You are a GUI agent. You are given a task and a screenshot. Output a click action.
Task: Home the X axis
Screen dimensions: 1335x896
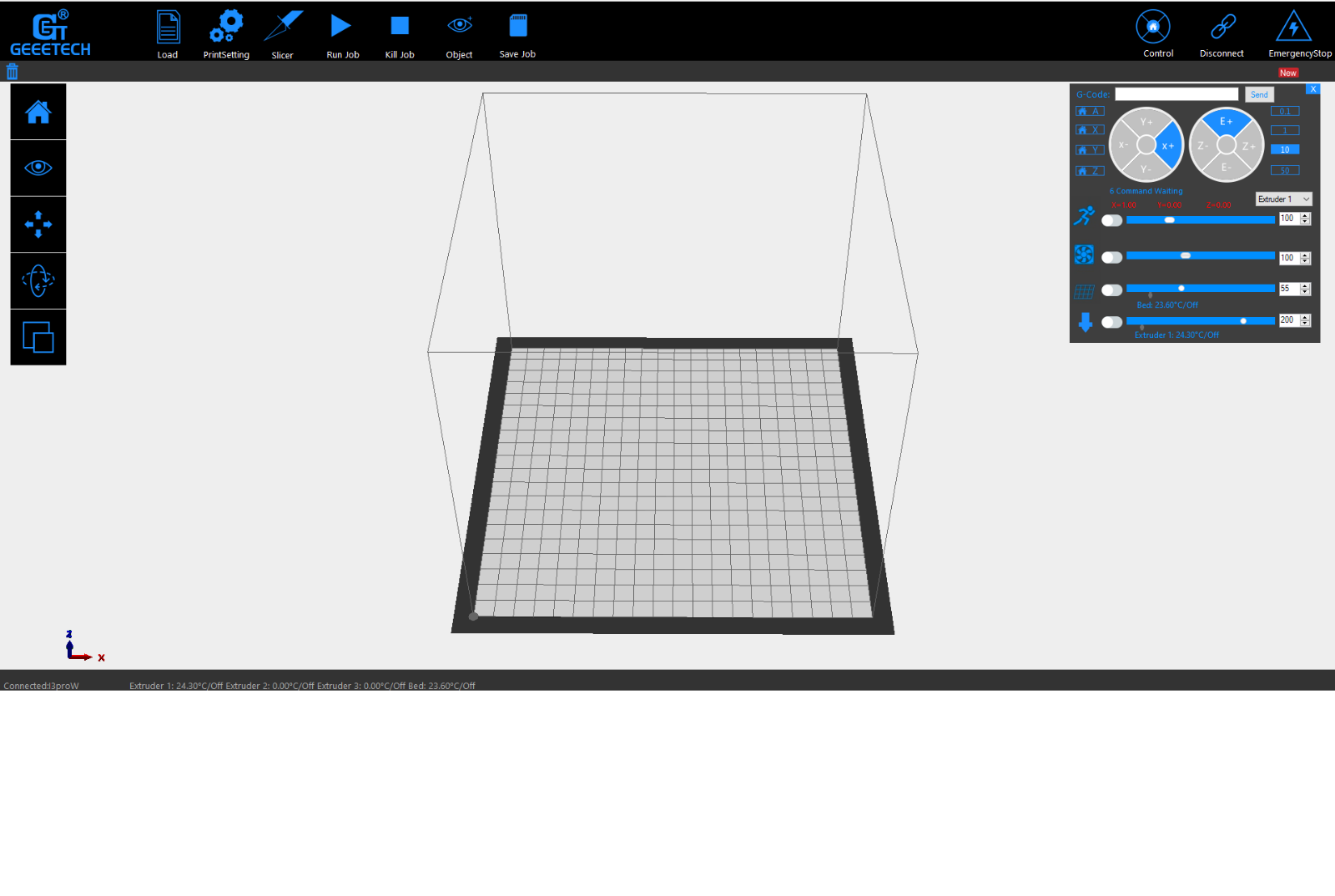coord(1090,130)
